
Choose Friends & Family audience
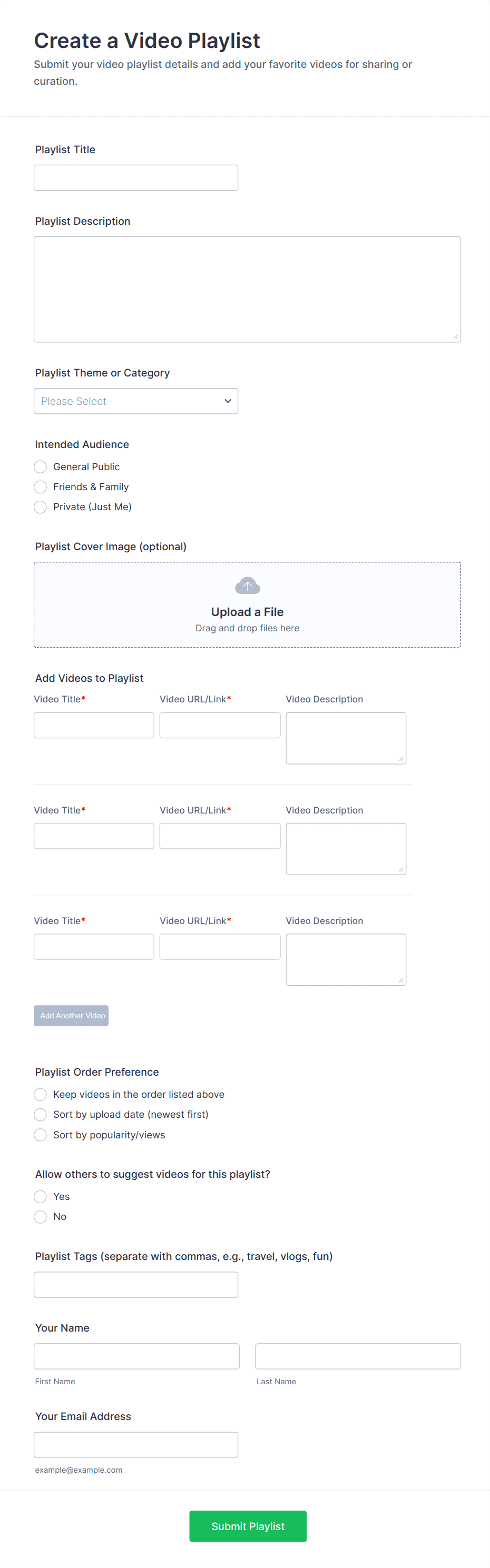click(x=40, y=487)
